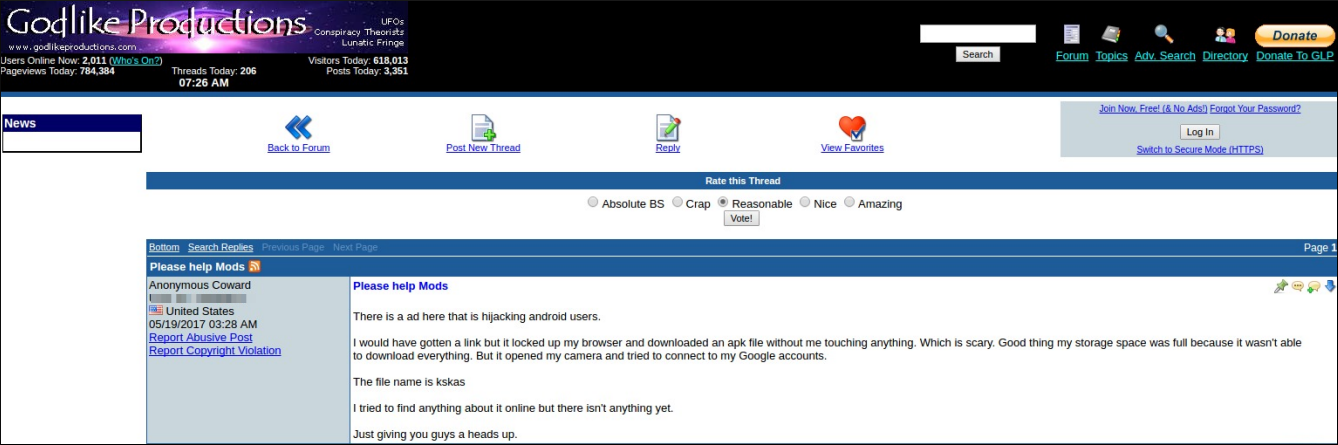Select the Reasonable rating option
The height and width of the screenshot is (445, 1338).
tap(723, 202)
